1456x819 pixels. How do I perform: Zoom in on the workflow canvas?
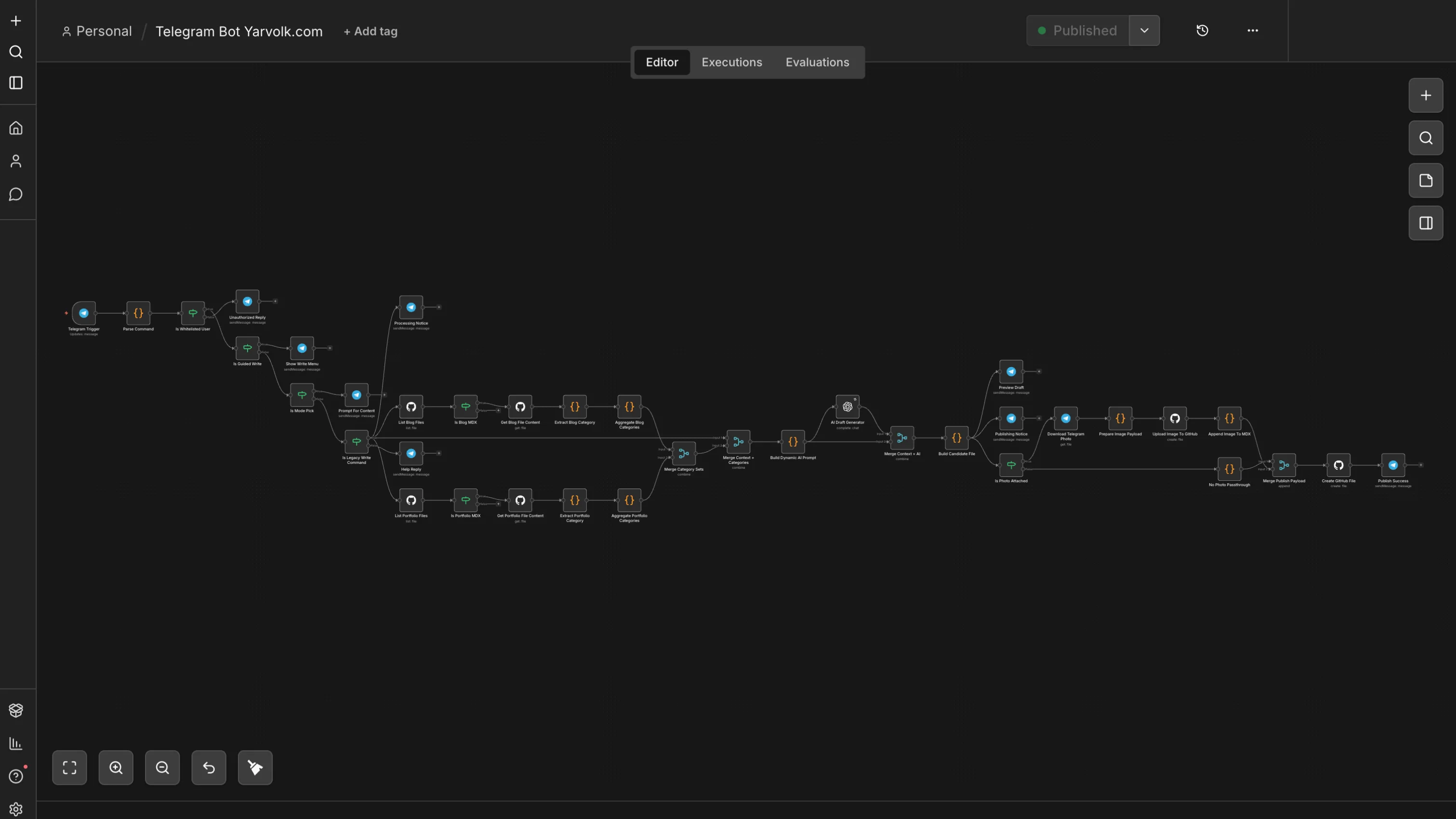tap(116, 767)
